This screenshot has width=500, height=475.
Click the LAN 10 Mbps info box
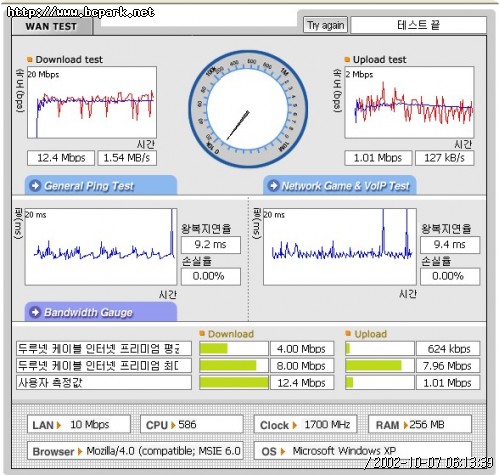[79, 424]
